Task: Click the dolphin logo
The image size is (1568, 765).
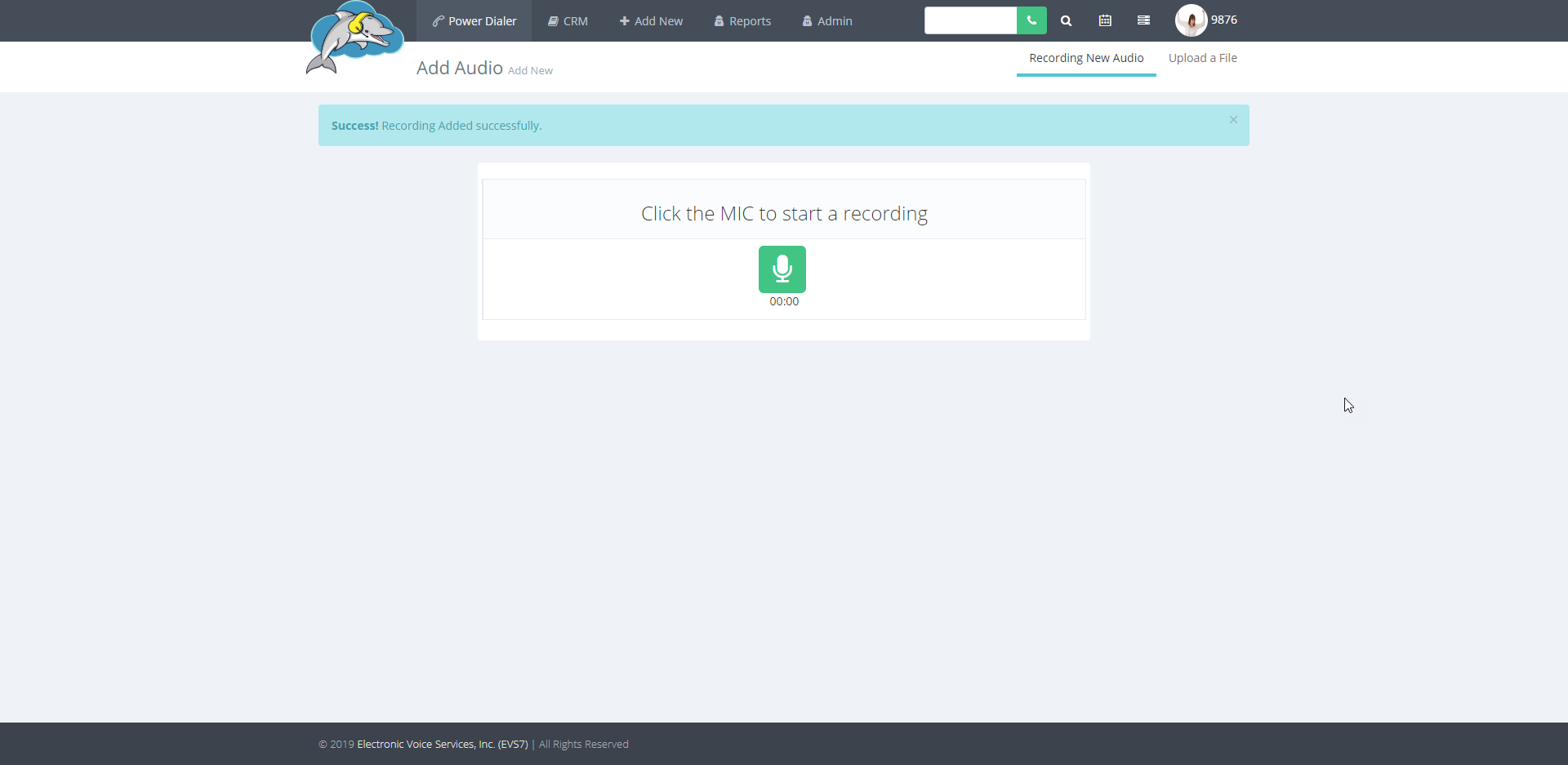Action: pos(354,38)
